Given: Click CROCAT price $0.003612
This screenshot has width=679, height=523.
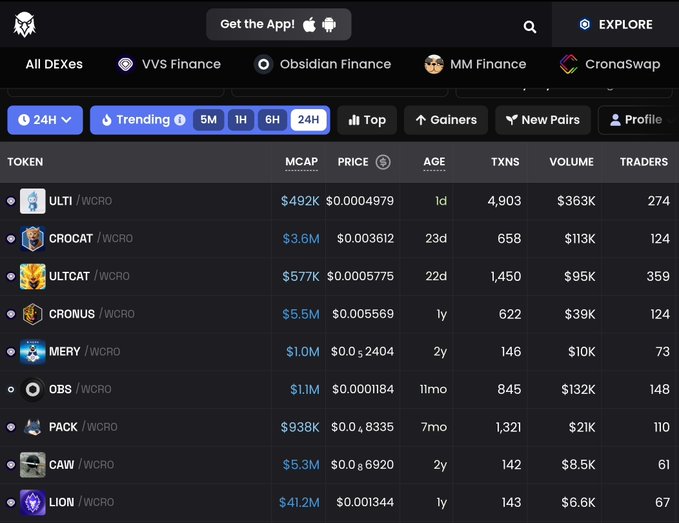Looking at the screenshot, I should point(365,239).
